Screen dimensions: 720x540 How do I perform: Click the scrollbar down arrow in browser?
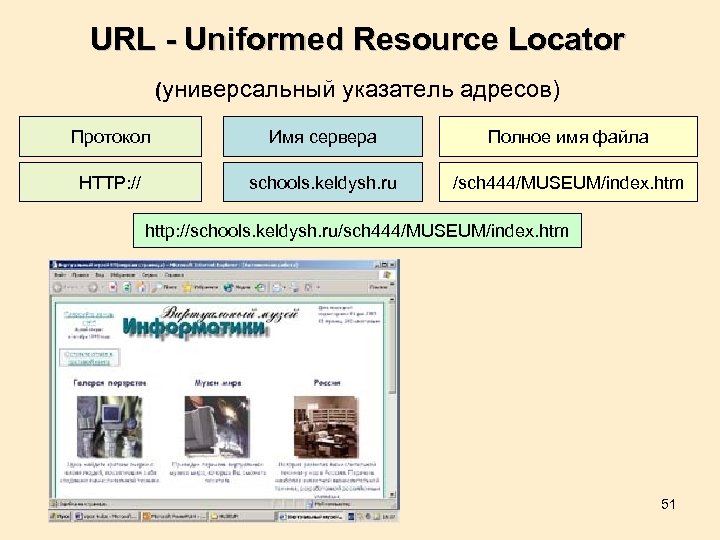click(x=392, y=495)
